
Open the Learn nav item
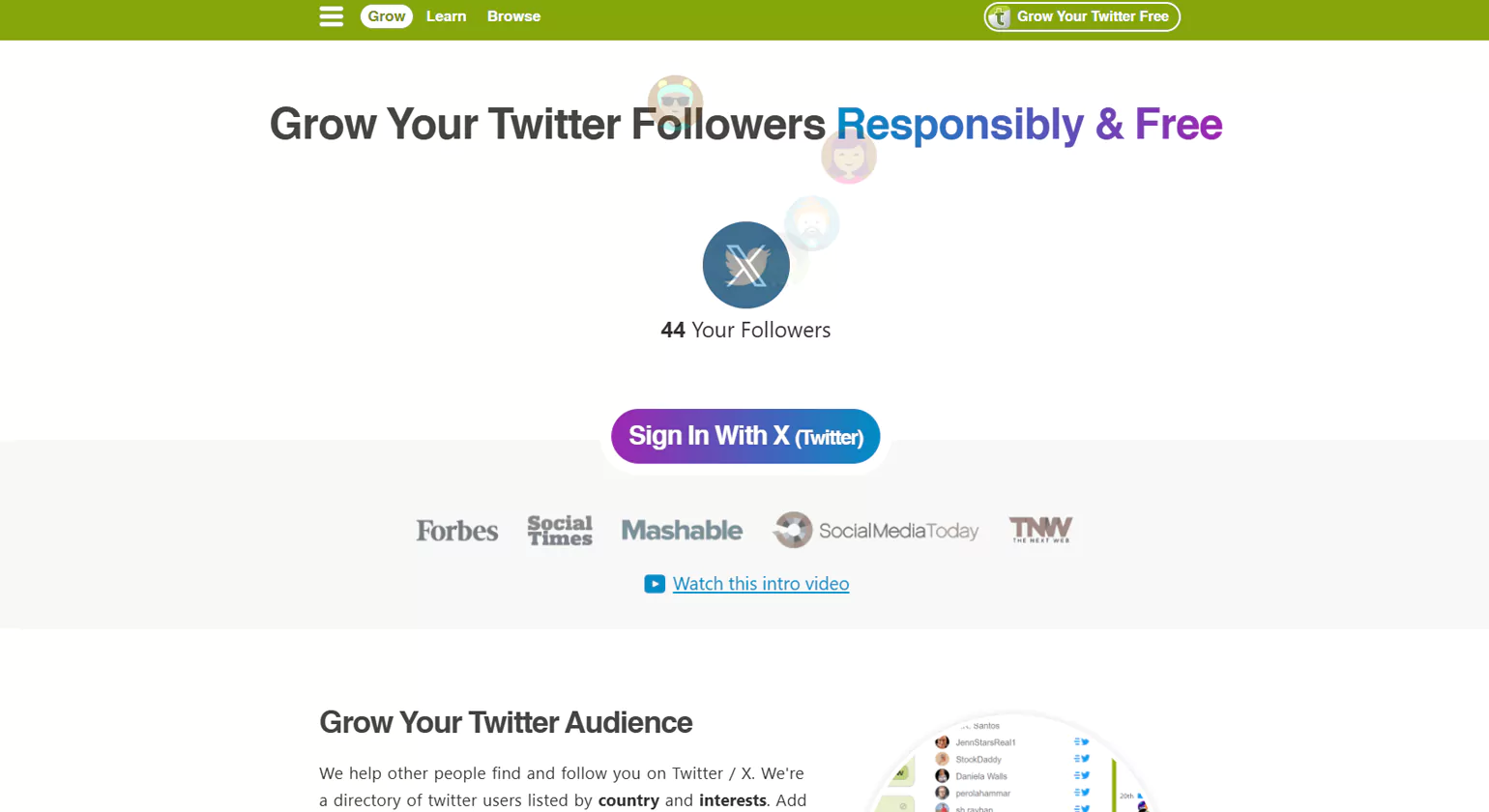pyautogui.click(x=446, y=16)
